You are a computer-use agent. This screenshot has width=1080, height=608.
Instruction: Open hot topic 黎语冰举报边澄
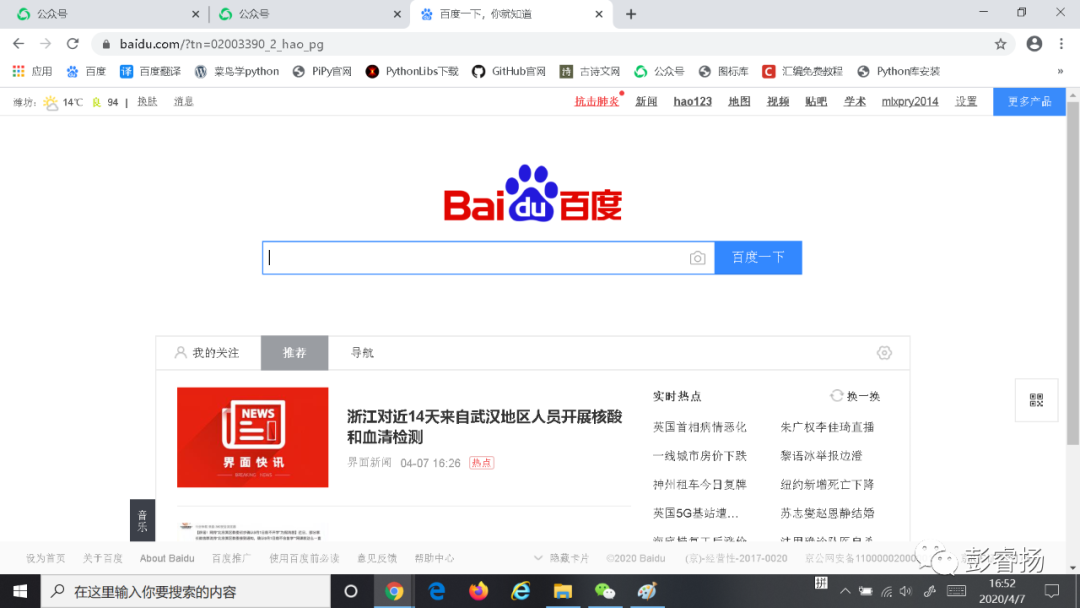pos(821,456)
